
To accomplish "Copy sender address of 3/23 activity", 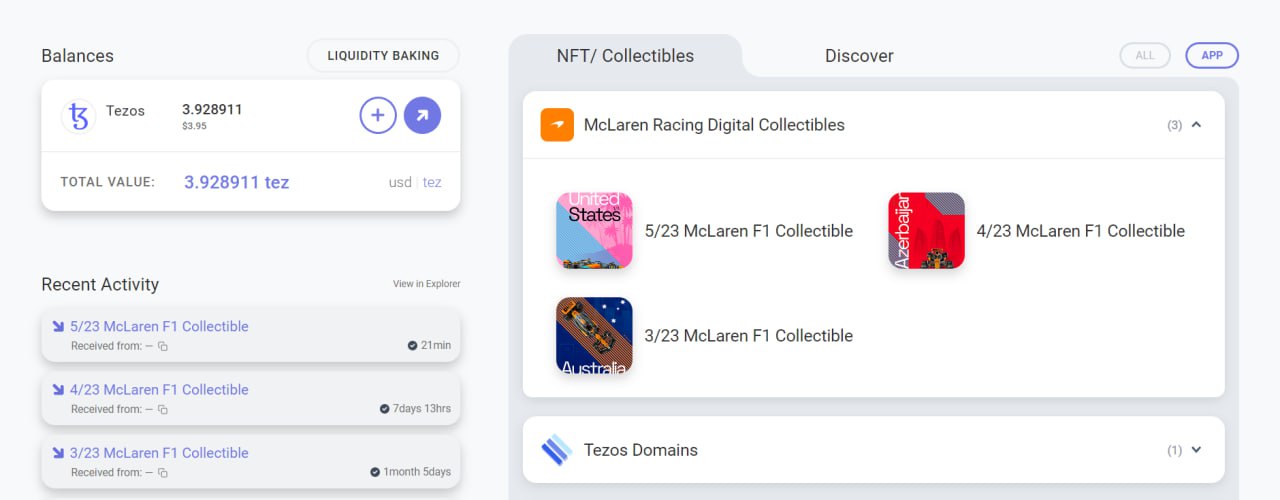I will 163,472.
